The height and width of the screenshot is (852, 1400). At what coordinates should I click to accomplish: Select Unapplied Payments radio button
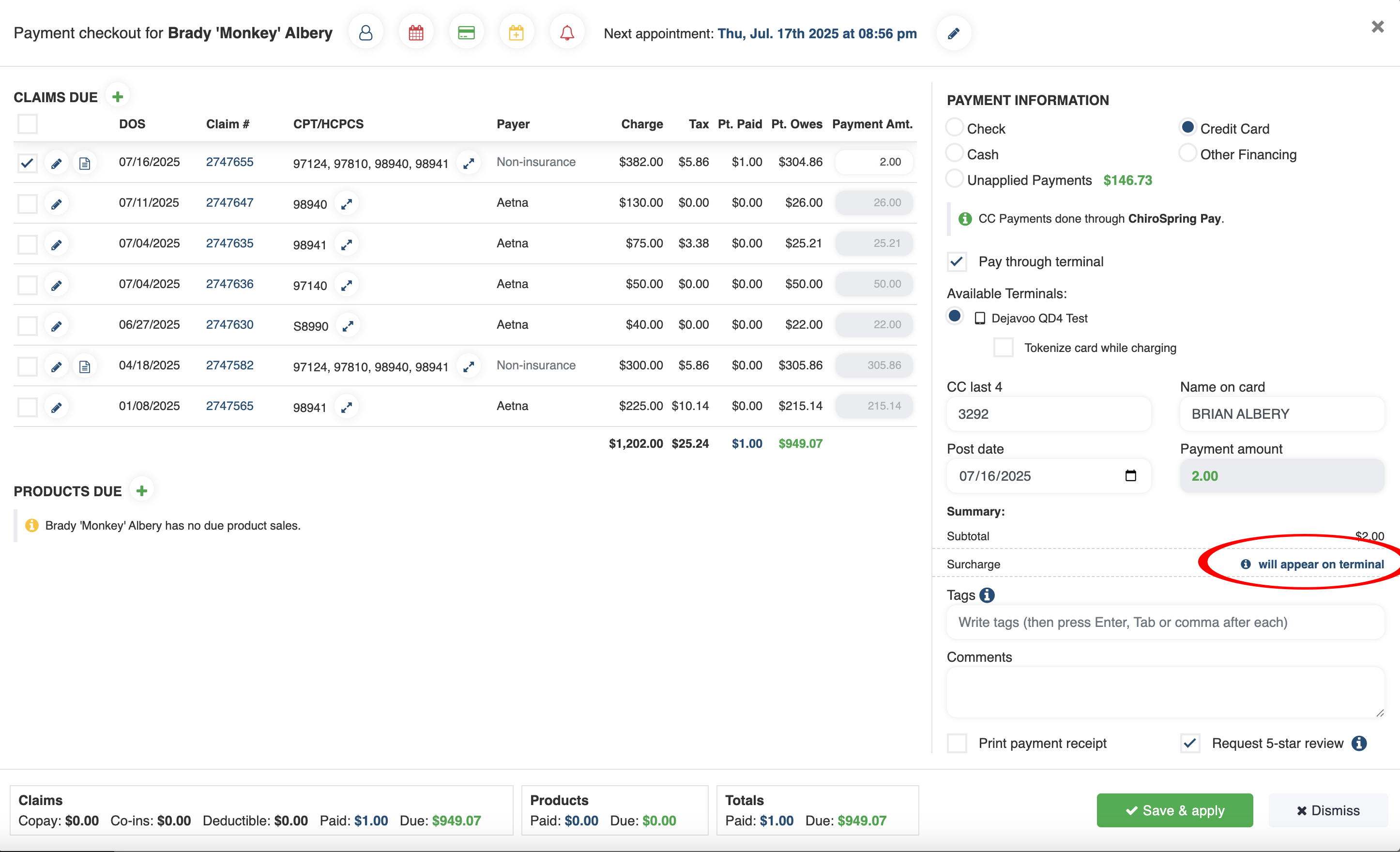point(955,180)
